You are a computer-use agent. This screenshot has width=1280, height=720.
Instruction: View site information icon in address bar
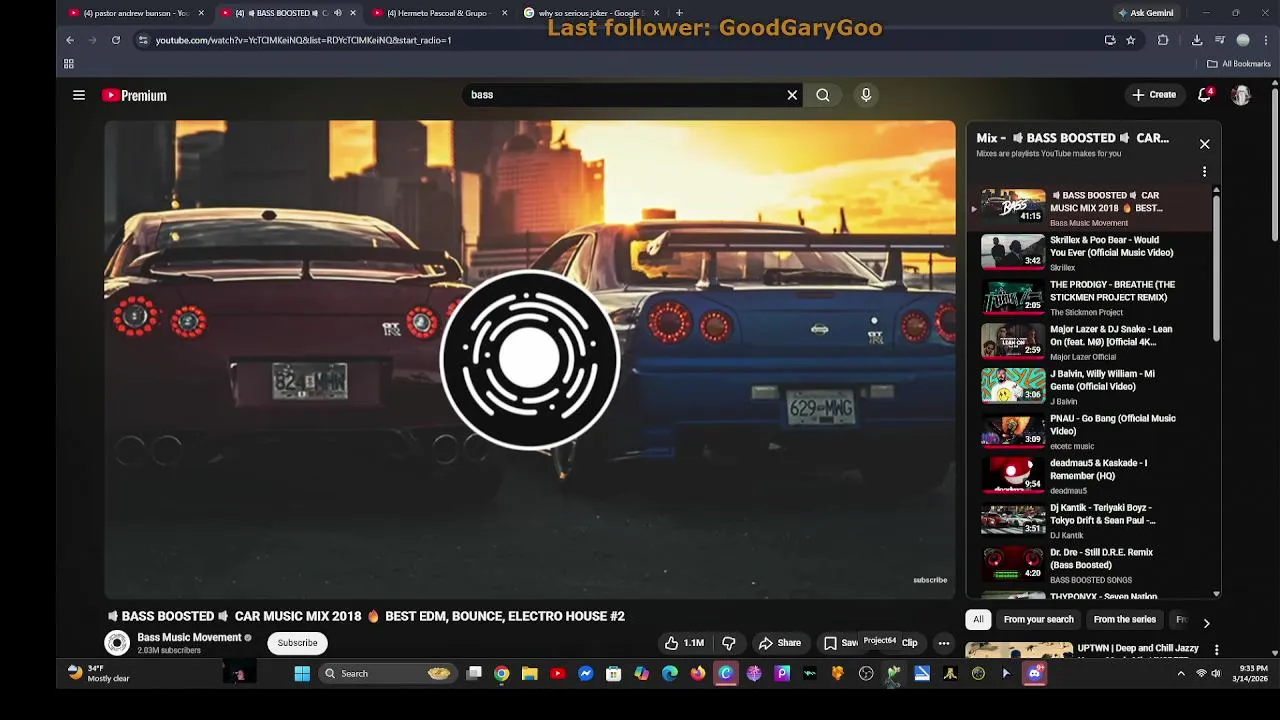click(x=143, y=40)
